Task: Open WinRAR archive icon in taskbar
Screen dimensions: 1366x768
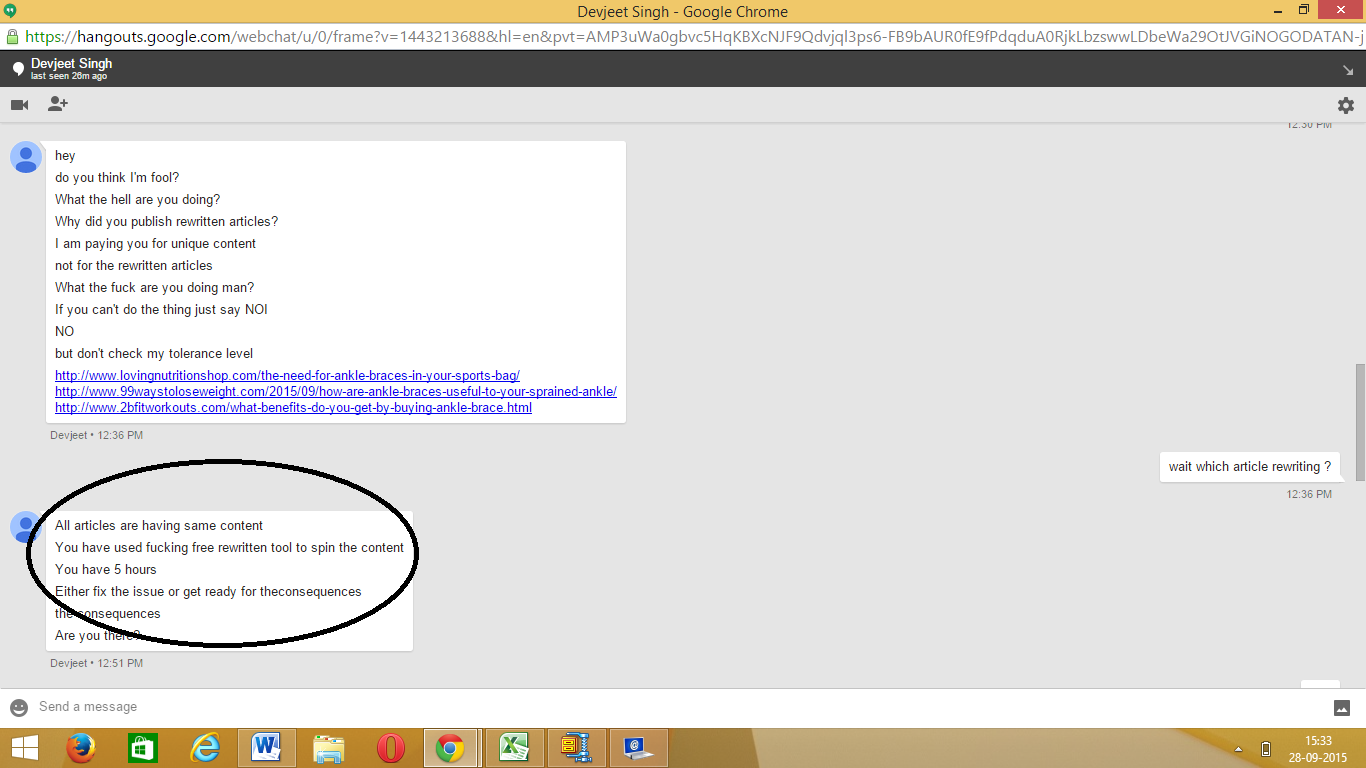Action: (576, 748)
